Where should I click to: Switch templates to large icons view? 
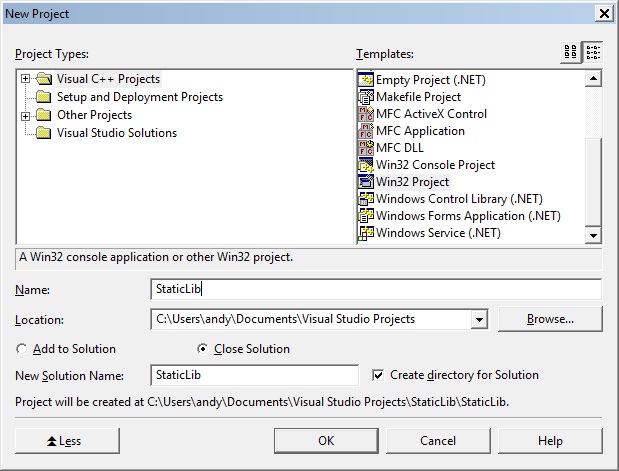[570, 52]
